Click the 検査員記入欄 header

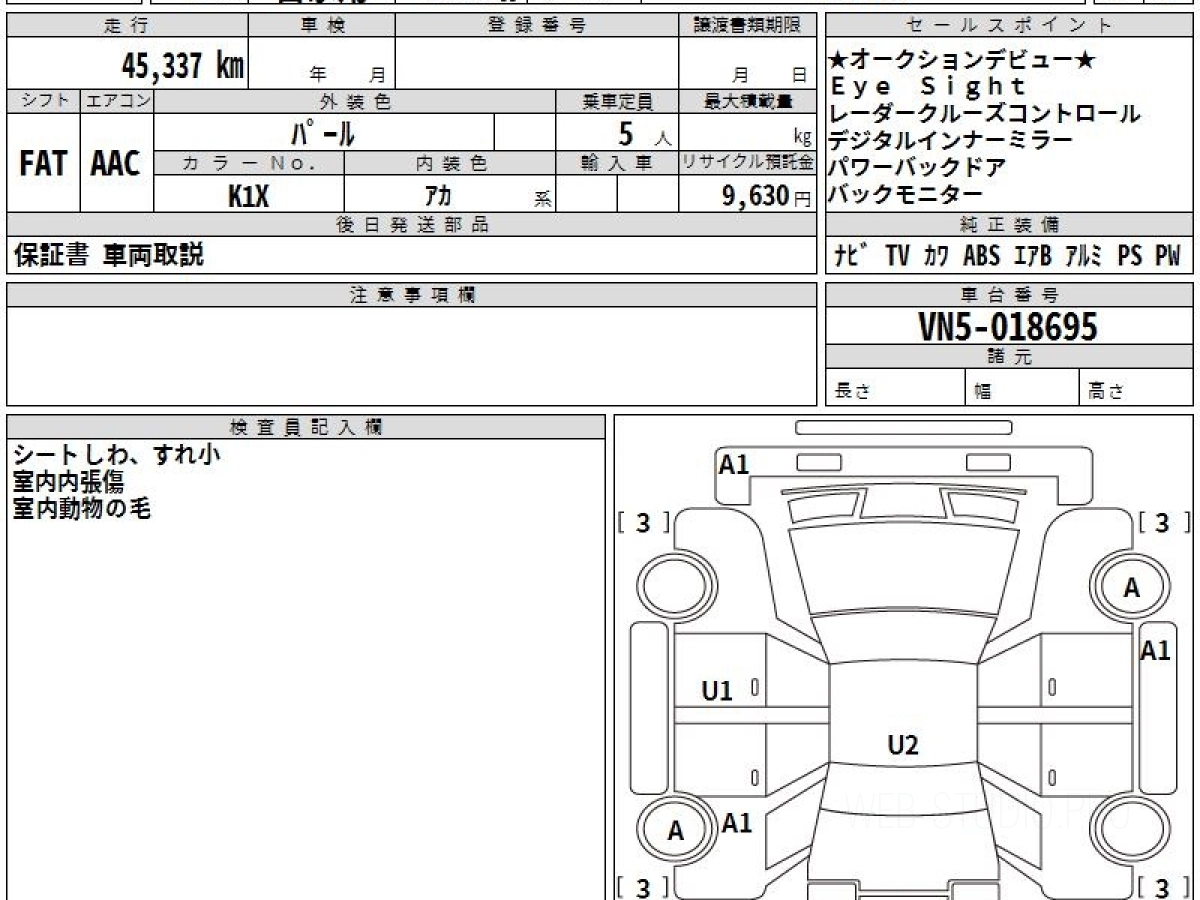tap(306, 427)
